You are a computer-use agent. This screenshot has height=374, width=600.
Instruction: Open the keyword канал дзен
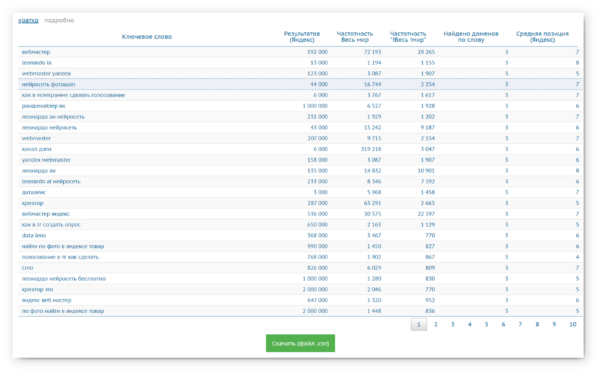click(36, 149)
